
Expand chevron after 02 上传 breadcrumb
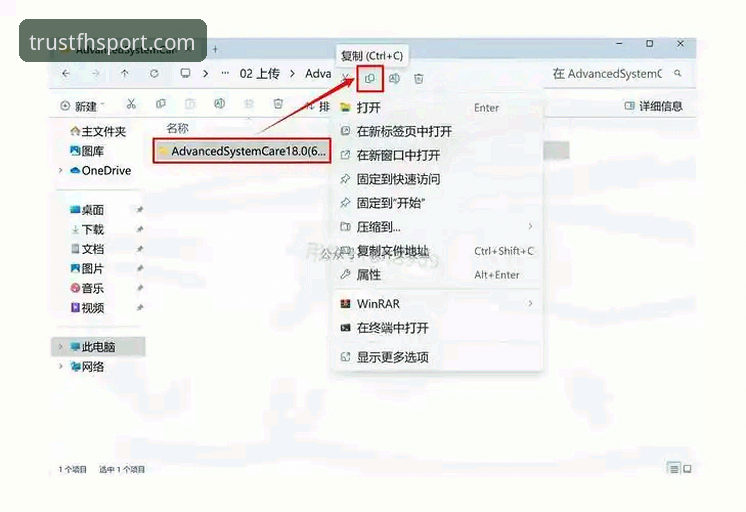[x=292, y=74]
